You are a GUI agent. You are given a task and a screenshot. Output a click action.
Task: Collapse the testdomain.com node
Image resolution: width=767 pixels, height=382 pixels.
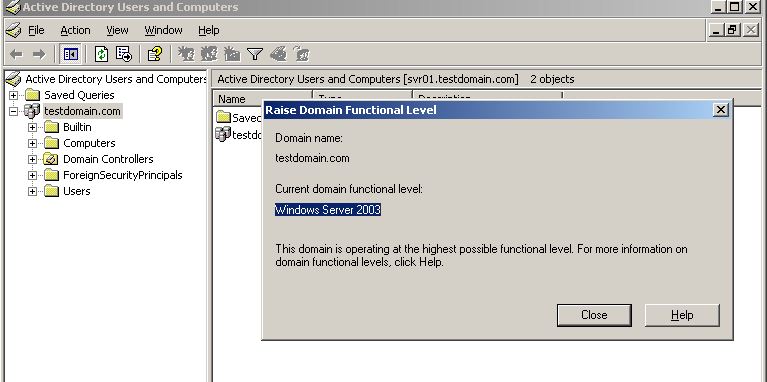tap(13, 112)
